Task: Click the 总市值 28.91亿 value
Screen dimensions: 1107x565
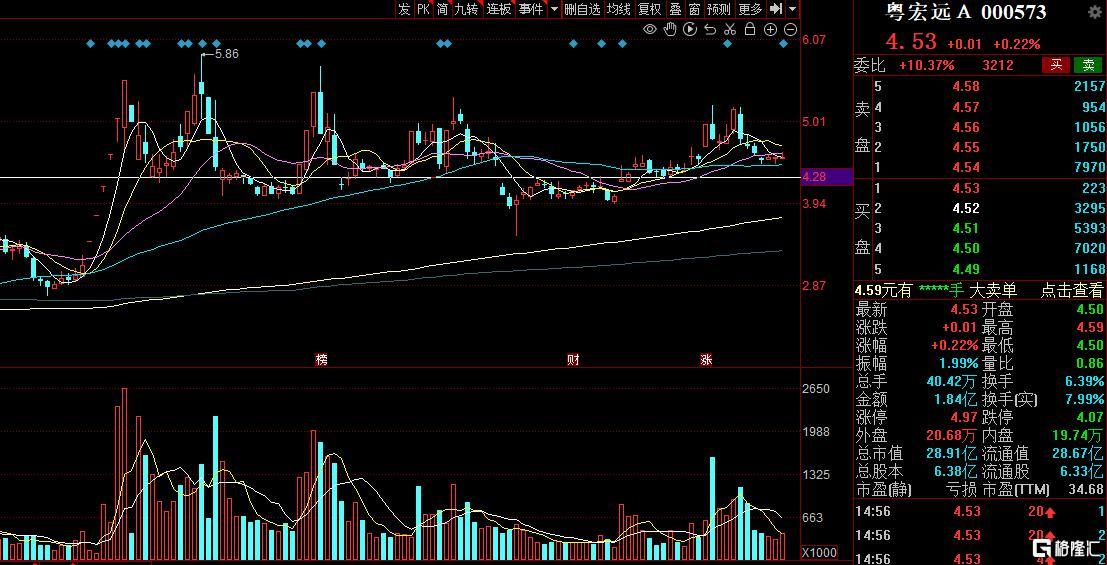Action: [951, 454]
